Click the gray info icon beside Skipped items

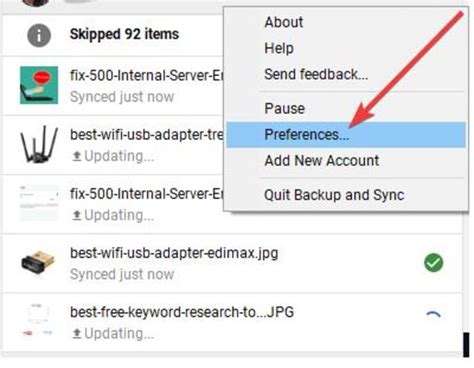(39, 35)
